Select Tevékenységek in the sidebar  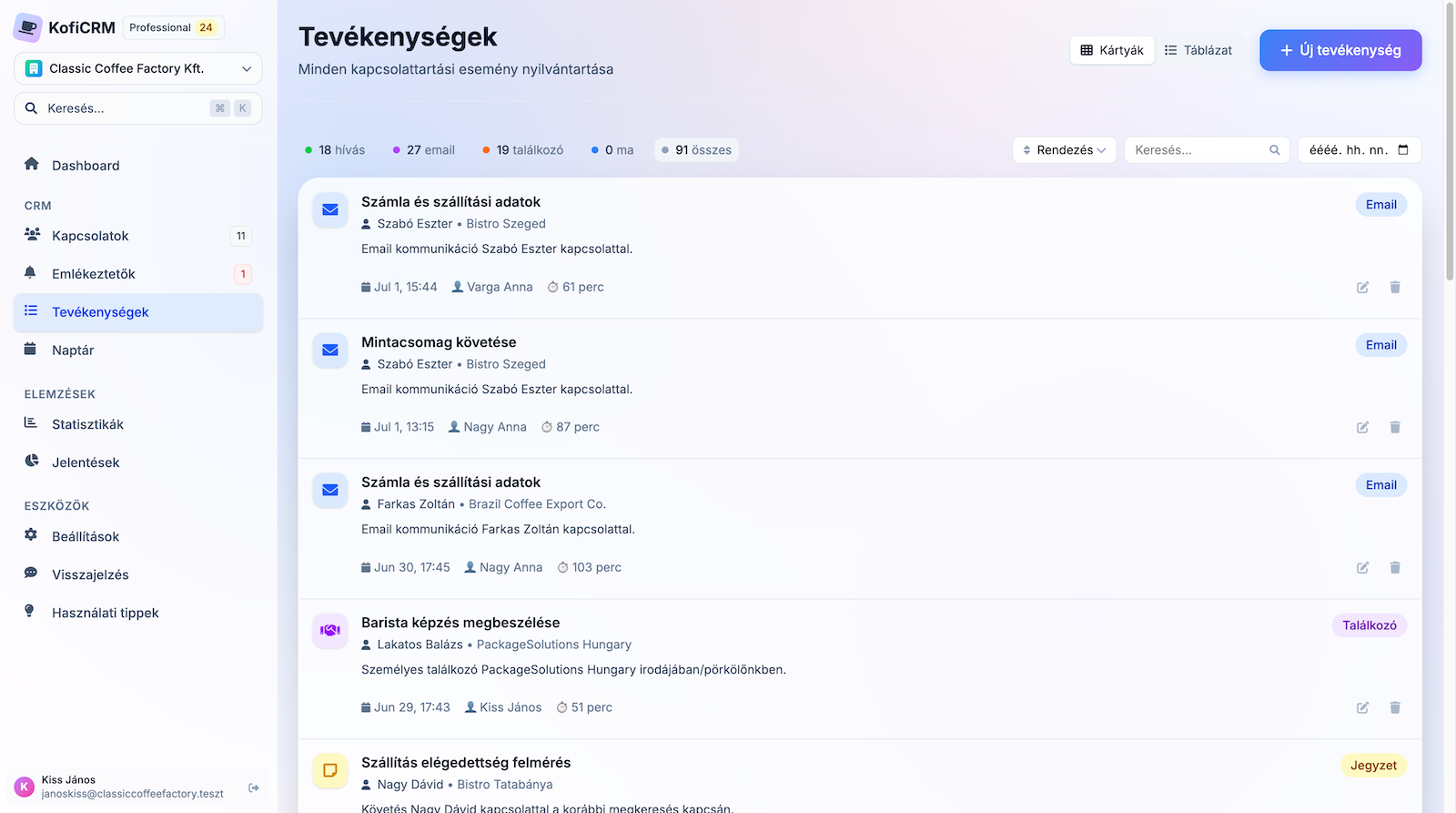pyautogui.click(x=138, y=312)
